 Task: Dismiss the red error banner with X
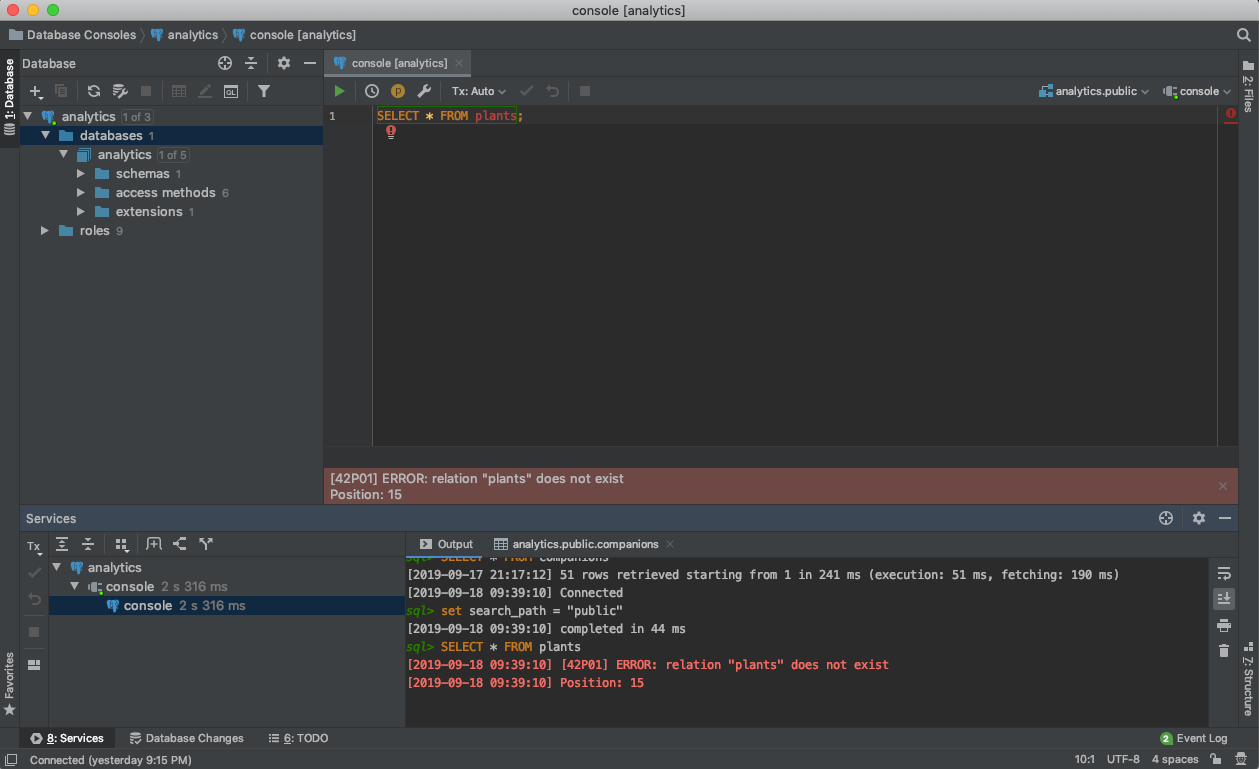coord(1222,486)
